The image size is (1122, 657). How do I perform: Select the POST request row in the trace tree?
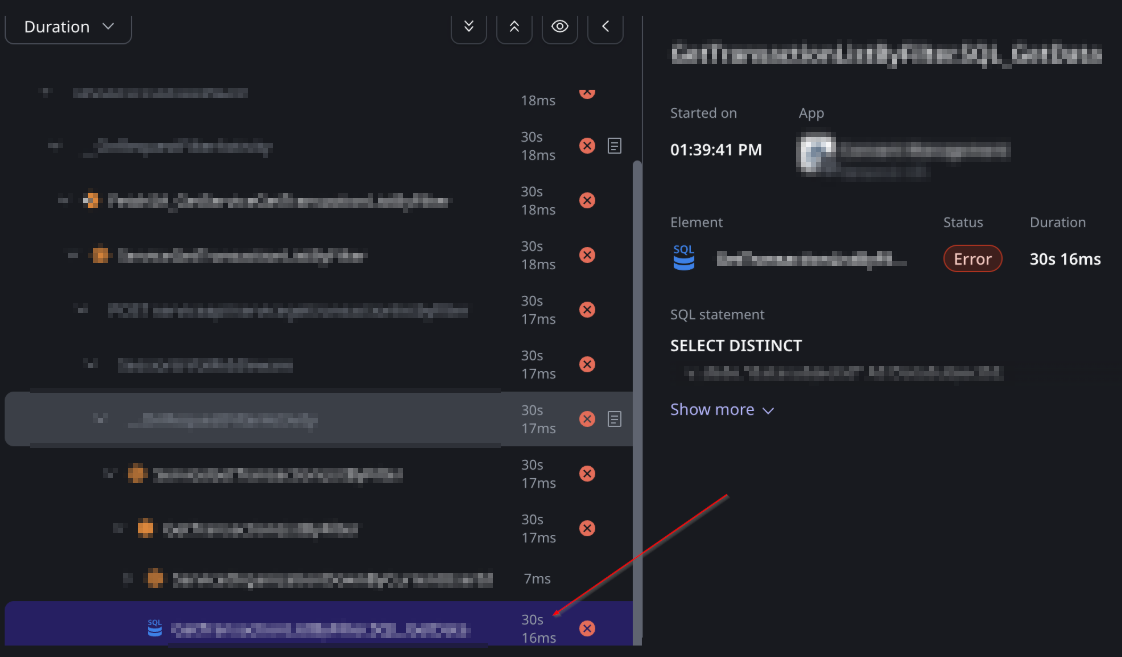tap(288, 310)
